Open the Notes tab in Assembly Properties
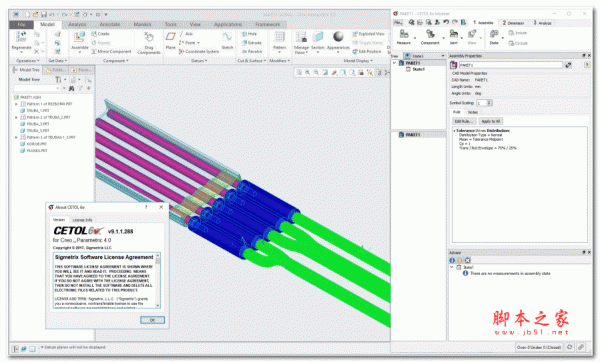 click(473, 112)
